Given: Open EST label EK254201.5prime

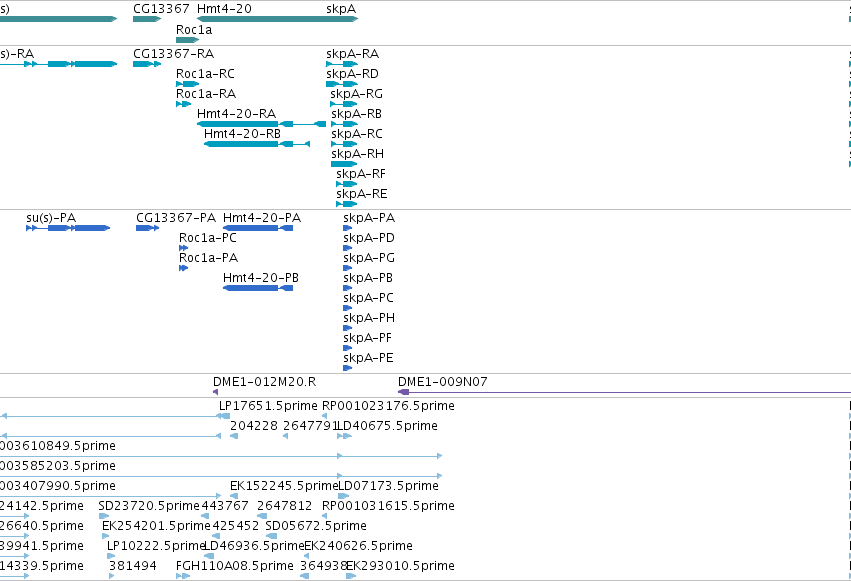Looking at the screenshot, I should [156, 527].
